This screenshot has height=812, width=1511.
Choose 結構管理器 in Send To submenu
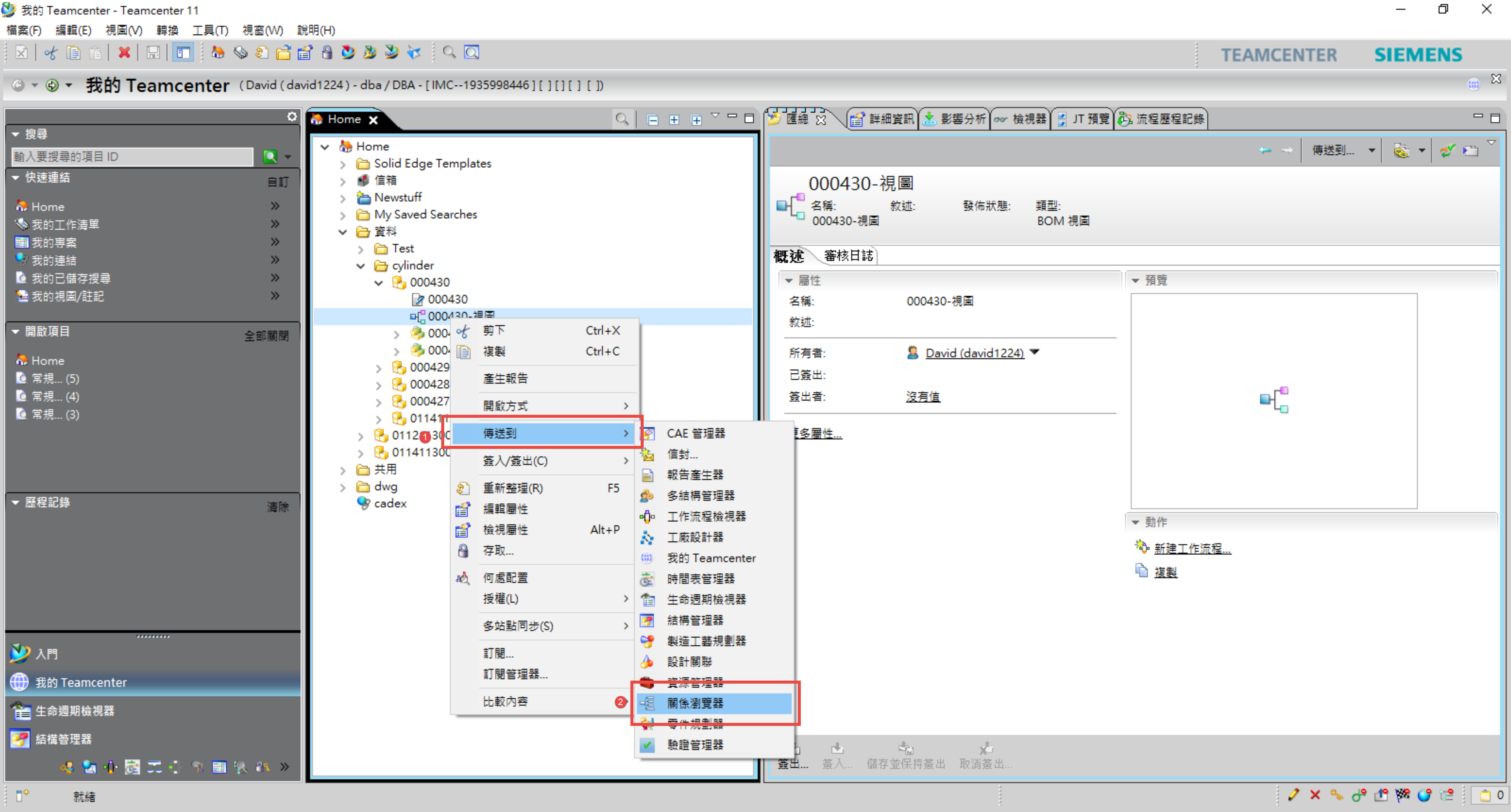[x=713, y=620]
